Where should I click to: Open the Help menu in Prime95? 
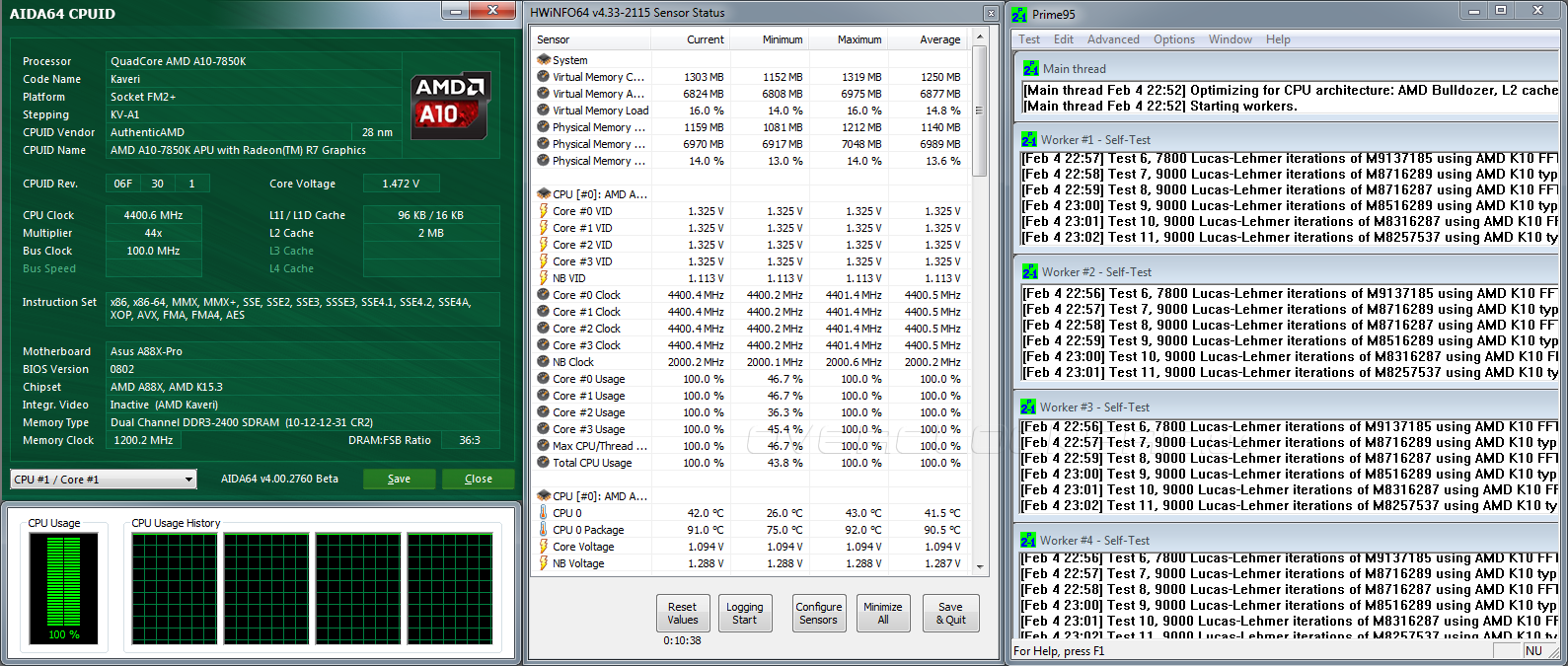click(1278, 39)
